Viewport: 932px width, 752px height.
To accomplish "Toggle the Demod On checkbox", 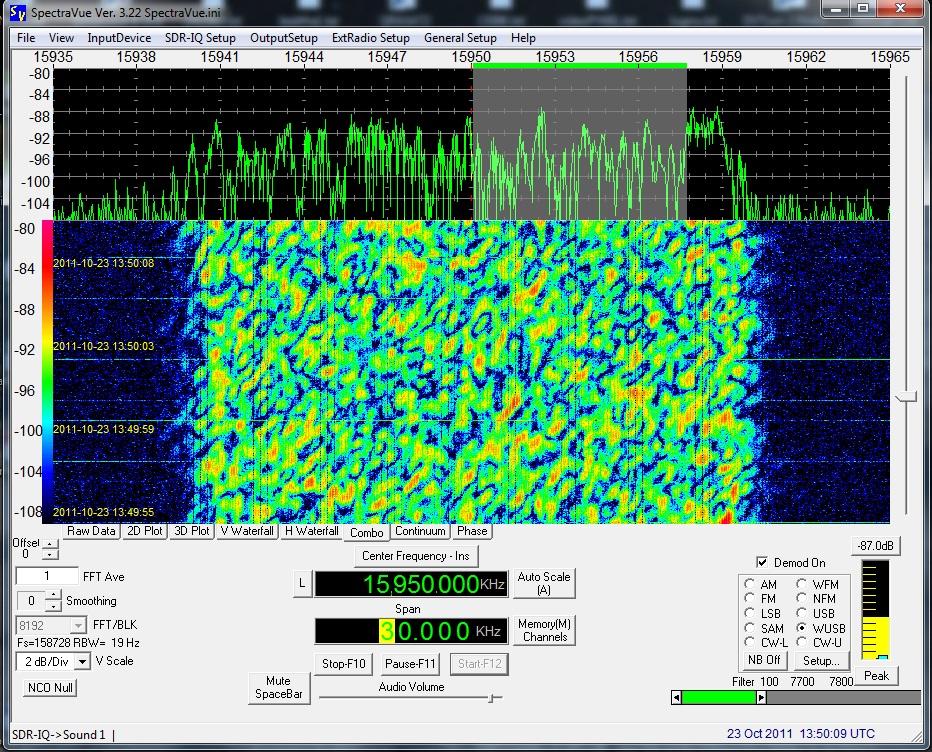I will [763, 562].
